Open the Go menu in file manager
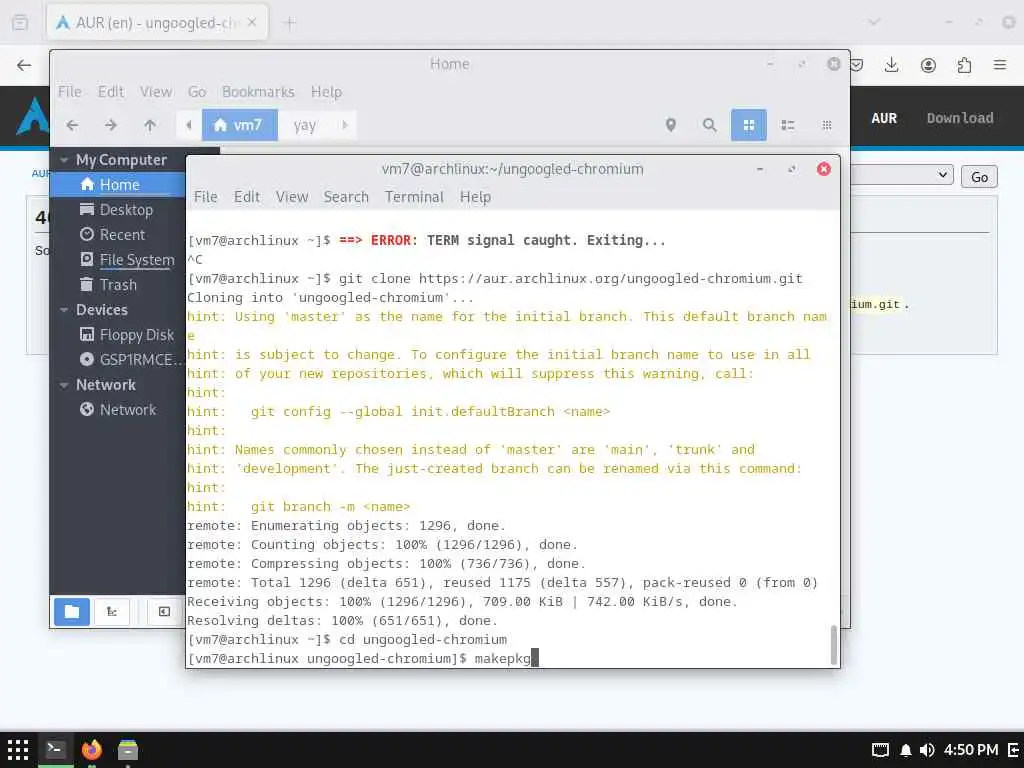Screen dimensions: 1024x768 coord(197,91)
